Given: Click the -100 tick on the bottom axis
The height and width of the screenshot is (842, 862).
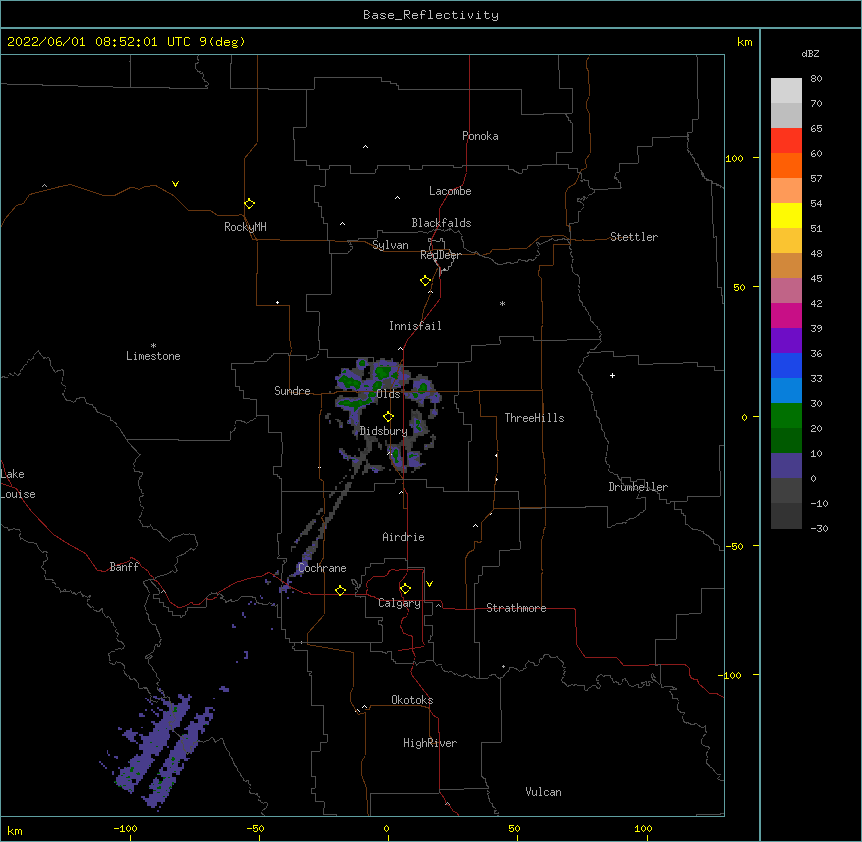Looking at the screenshot, I should pos(125,828).
